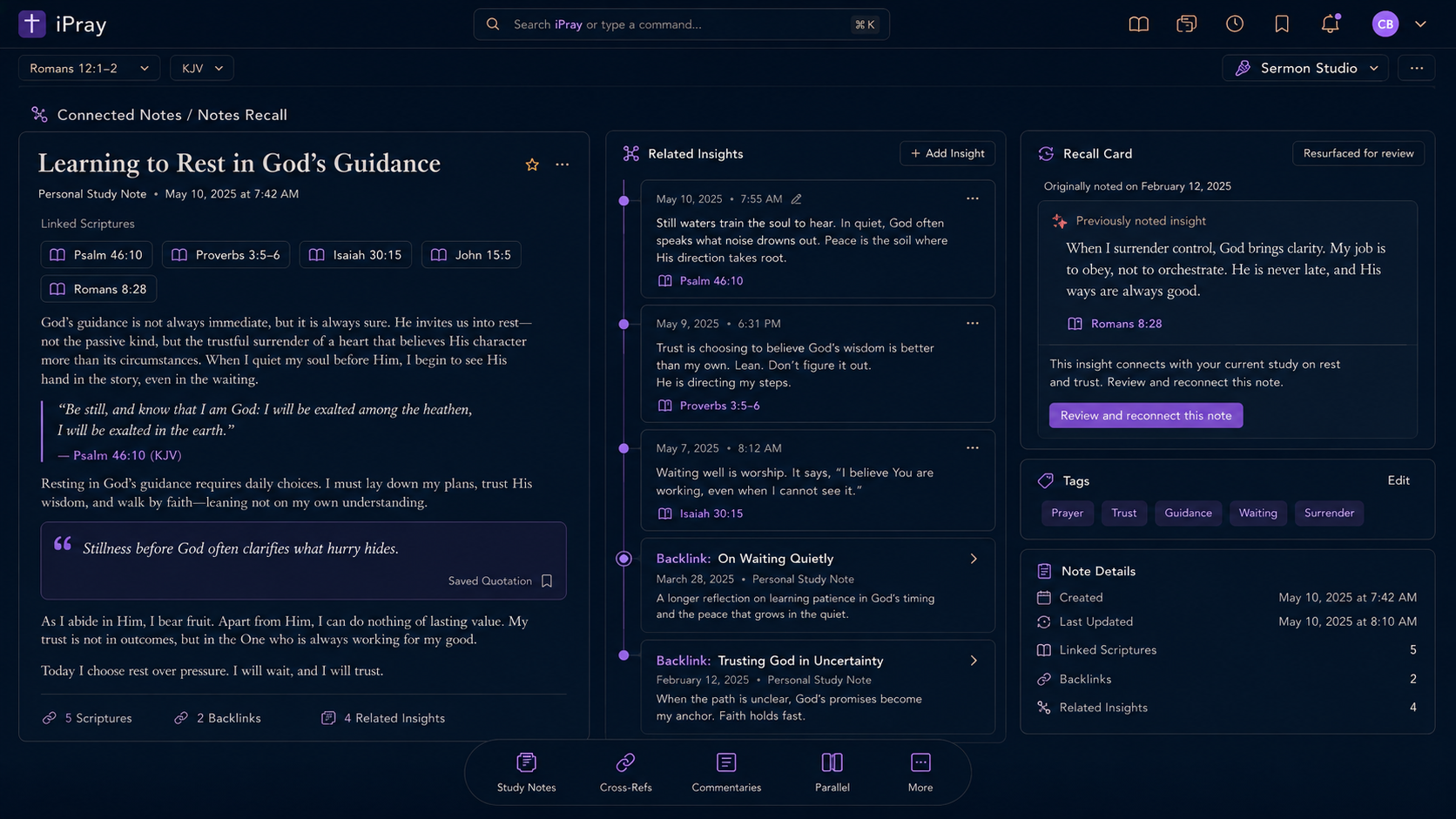This screenshot has height=819, width=1456.
Task: Click the Related Insights panel icon
Action: [630, 154]
